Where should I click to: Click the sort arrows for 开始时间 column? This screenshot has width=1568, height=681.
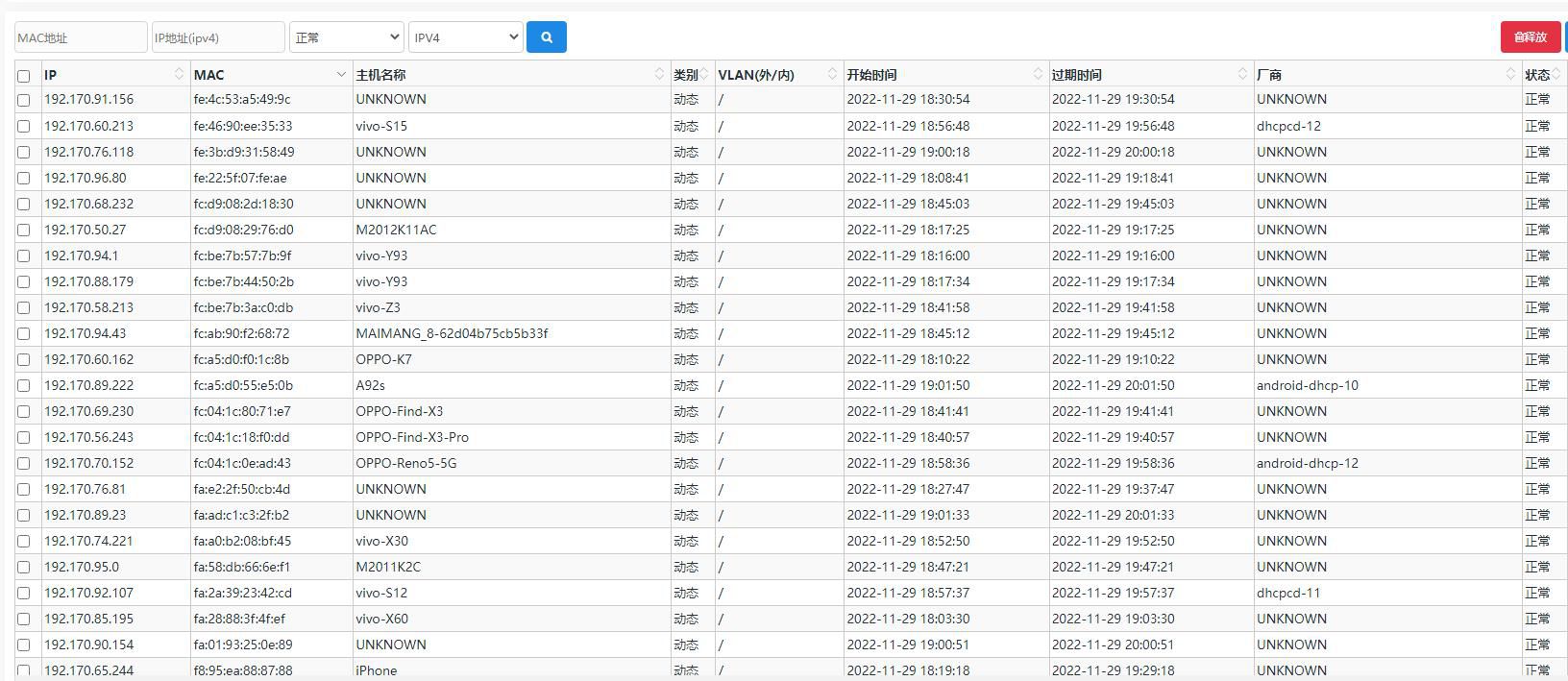coord(1038,74)
